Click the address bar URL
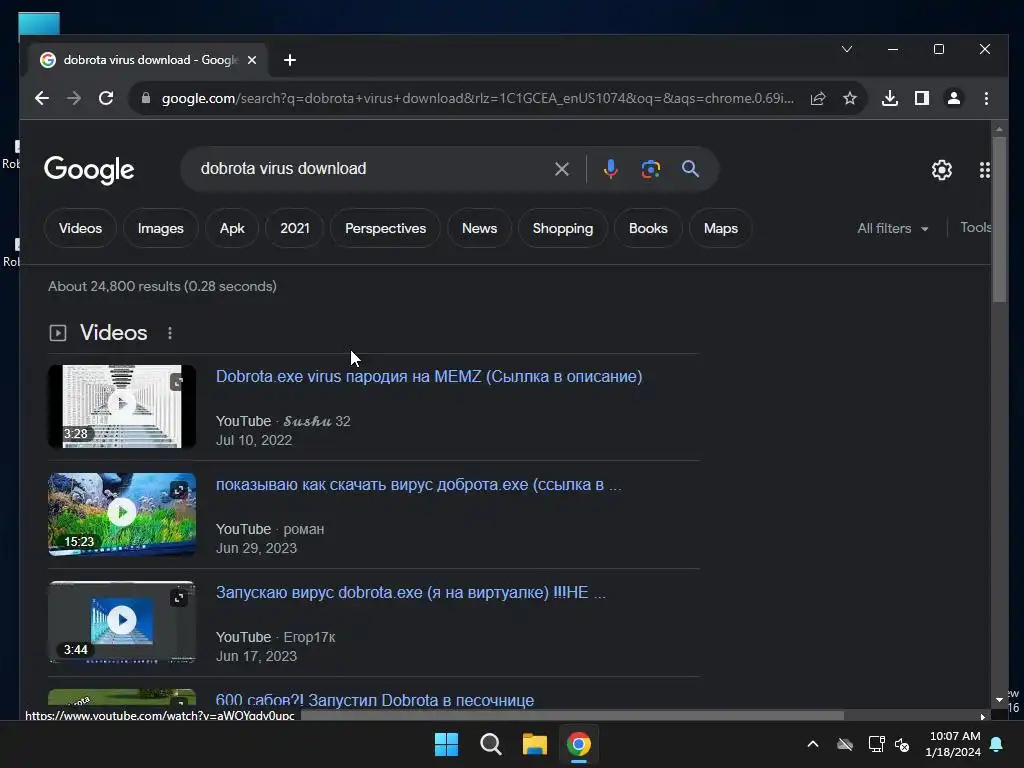Screen dimensions: 1024x768 click(477, 99)
